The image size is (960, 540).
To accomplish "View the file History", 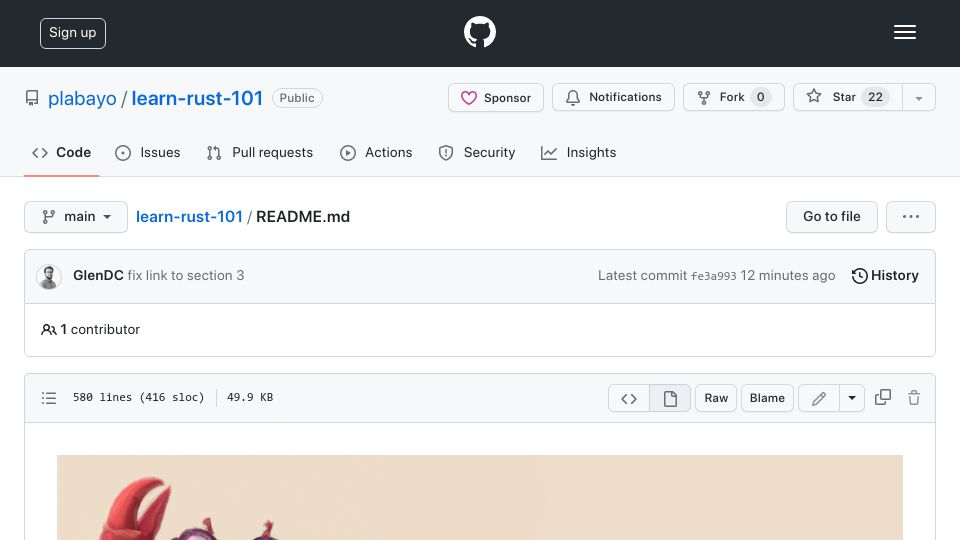I will [885, 276].
